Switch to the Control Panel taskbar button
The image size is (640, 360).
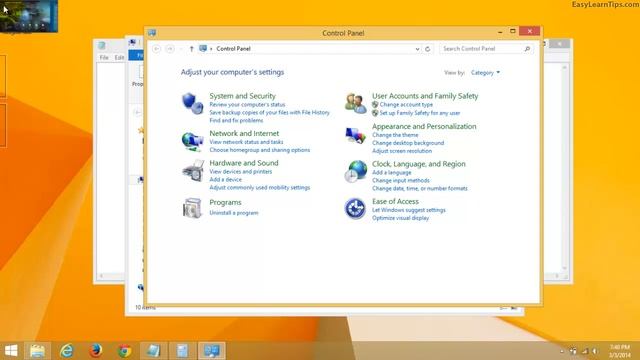click(211, 351)
